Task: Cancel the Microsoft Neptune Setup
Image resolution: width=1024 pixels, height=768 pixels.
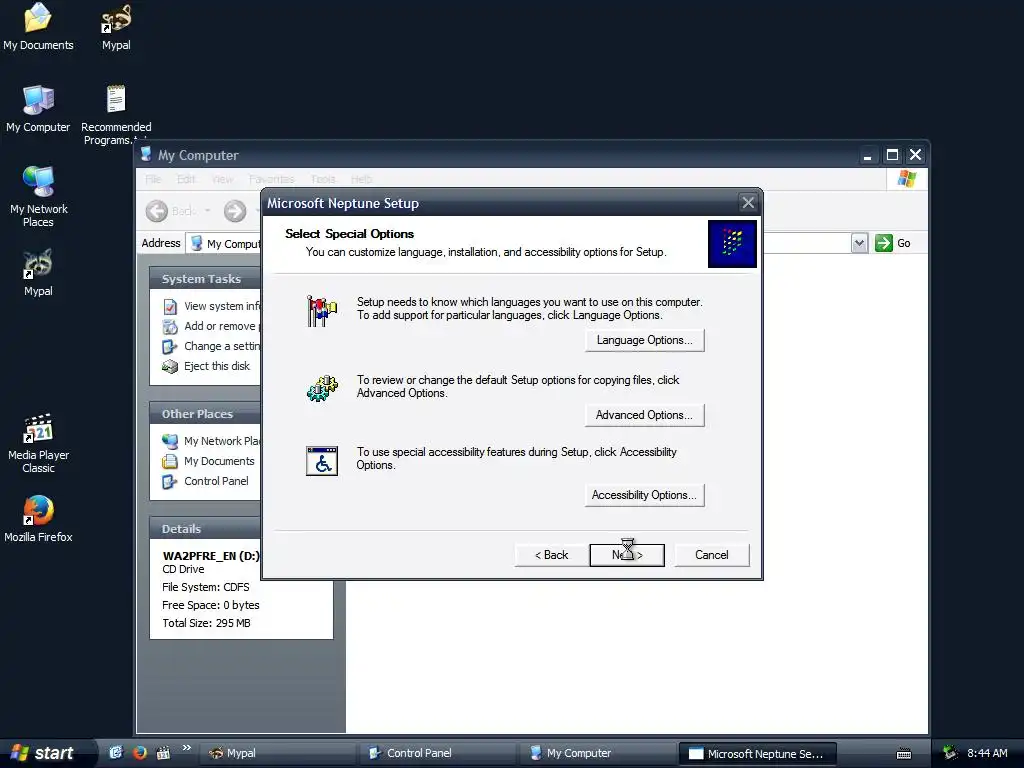Action: 712,555
